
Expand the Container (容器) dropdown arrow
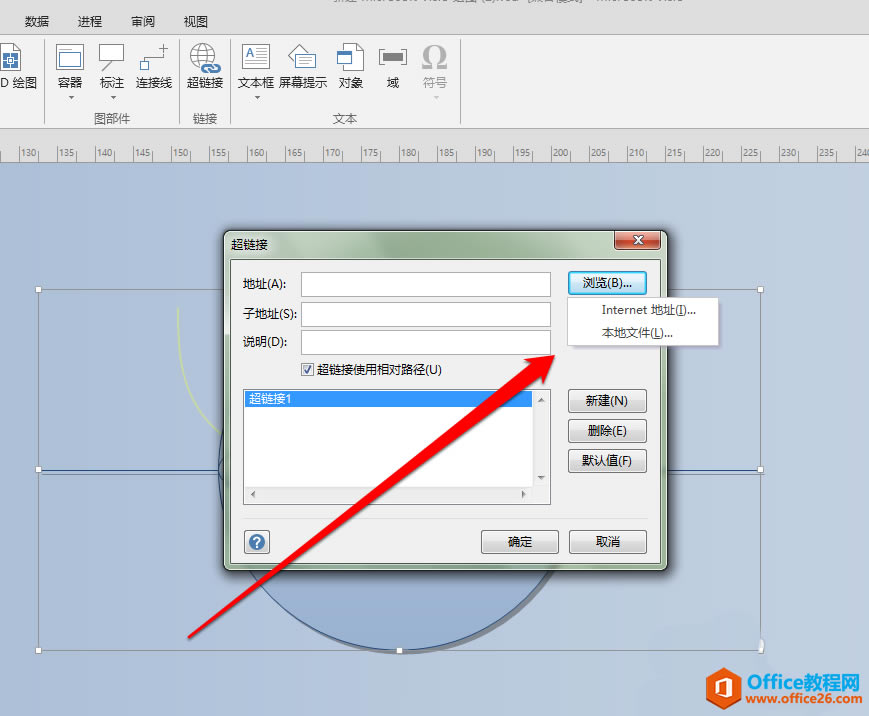pyautogui.click(x=70, y=98)
